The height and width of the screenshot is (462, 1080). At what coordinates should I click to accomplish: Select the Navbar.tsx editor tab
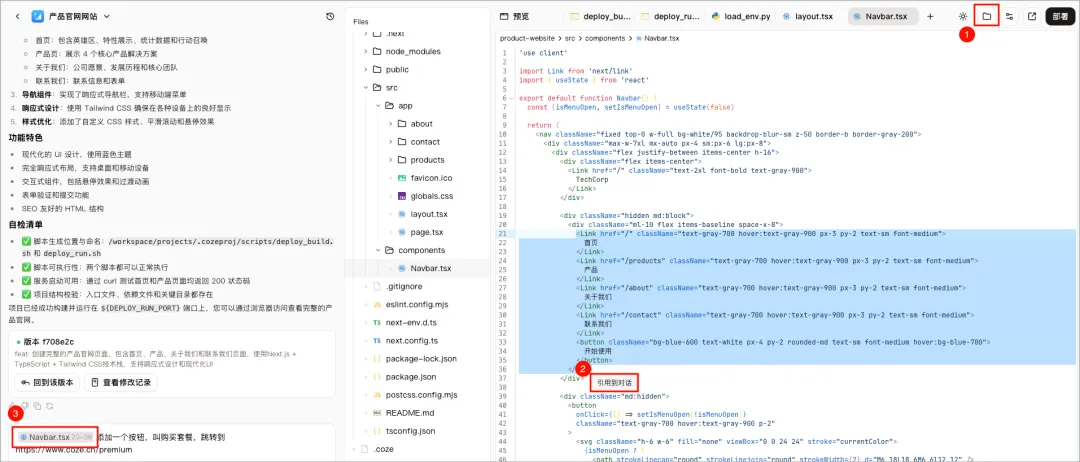click(x=882, y=17)
